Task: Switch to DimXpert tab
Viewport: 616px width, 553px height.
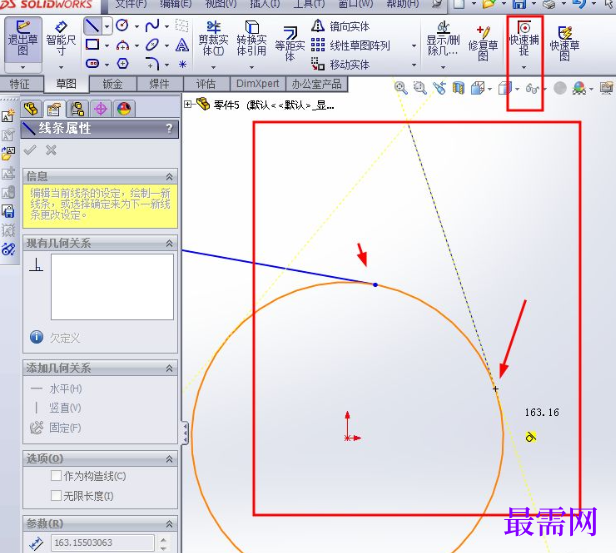Action: click(x=257, y=84)
